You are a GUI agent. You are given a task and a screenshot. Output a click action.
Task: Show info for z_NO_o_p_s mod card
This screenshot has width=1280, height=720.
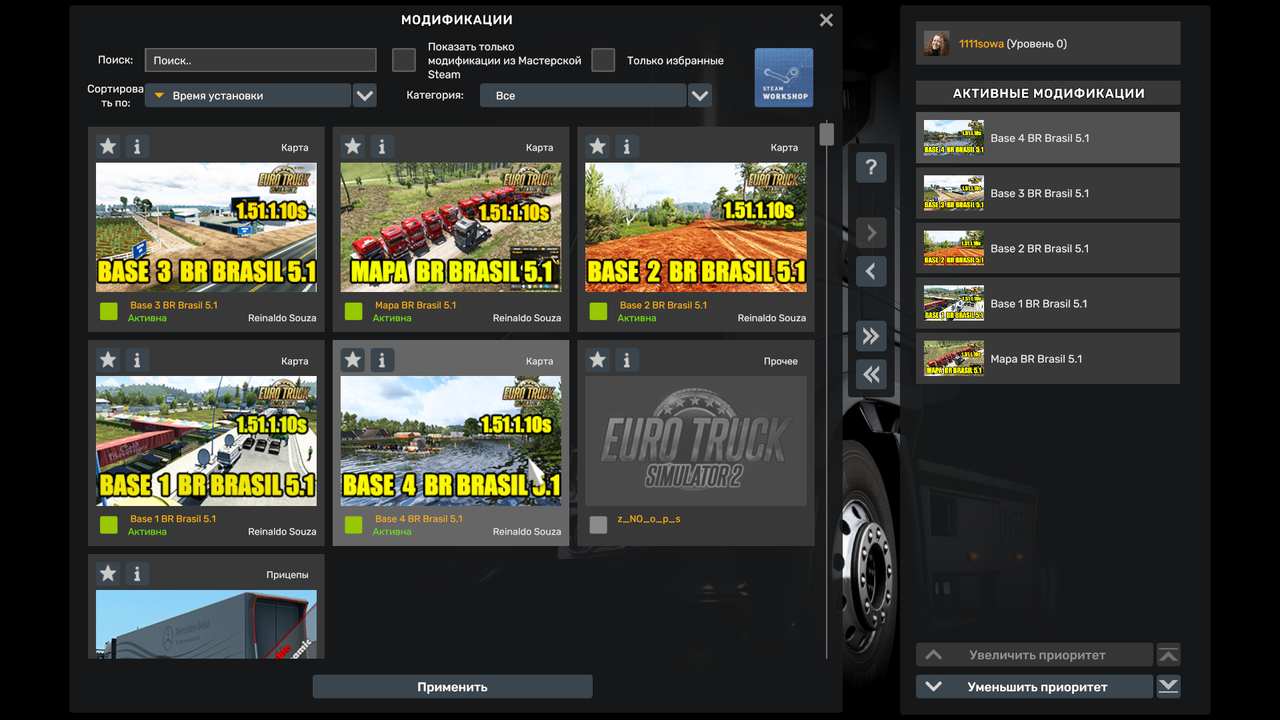627,359
